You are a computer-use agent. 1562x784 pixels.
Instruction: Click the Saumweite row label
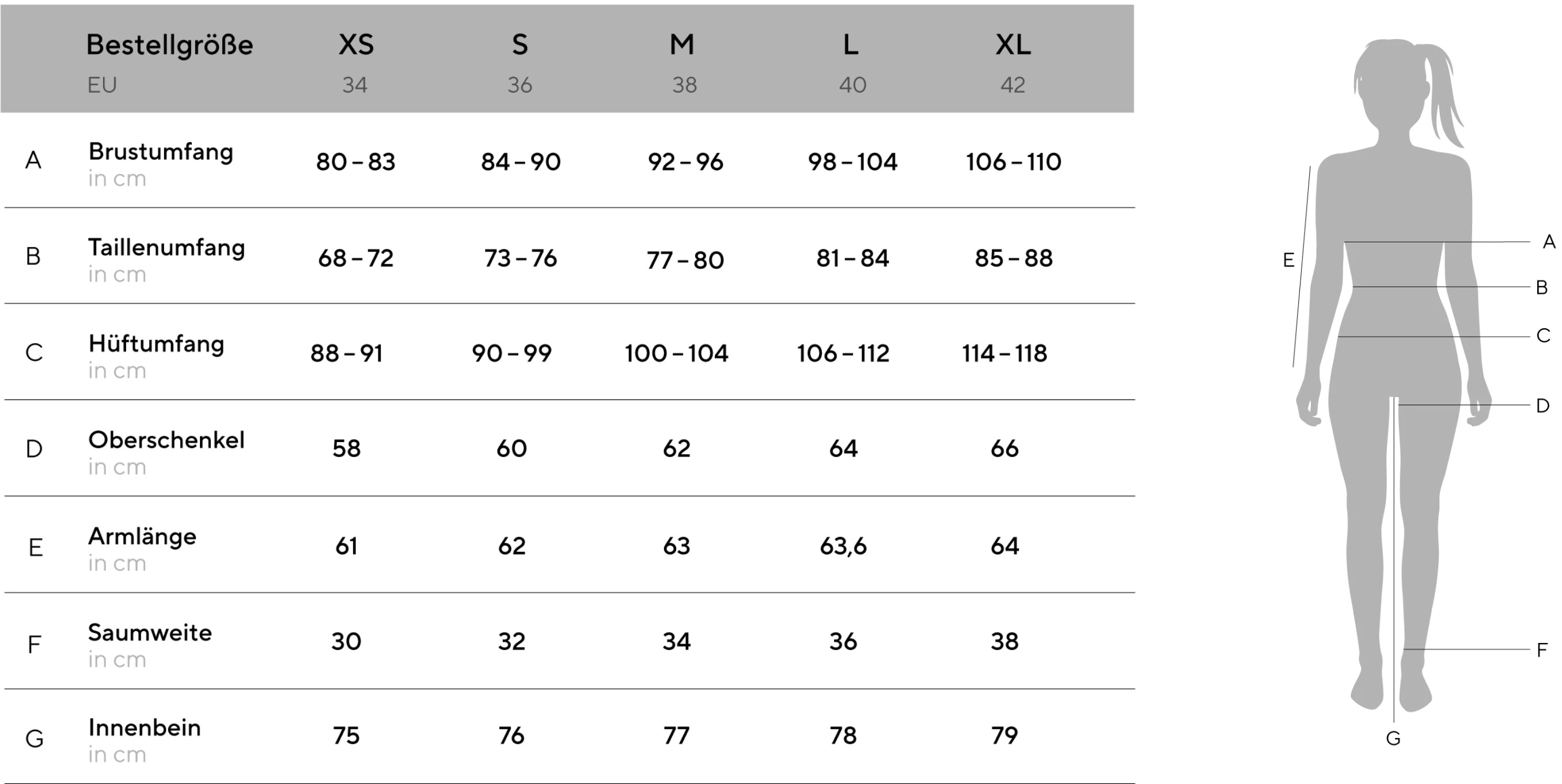[150, 633]
